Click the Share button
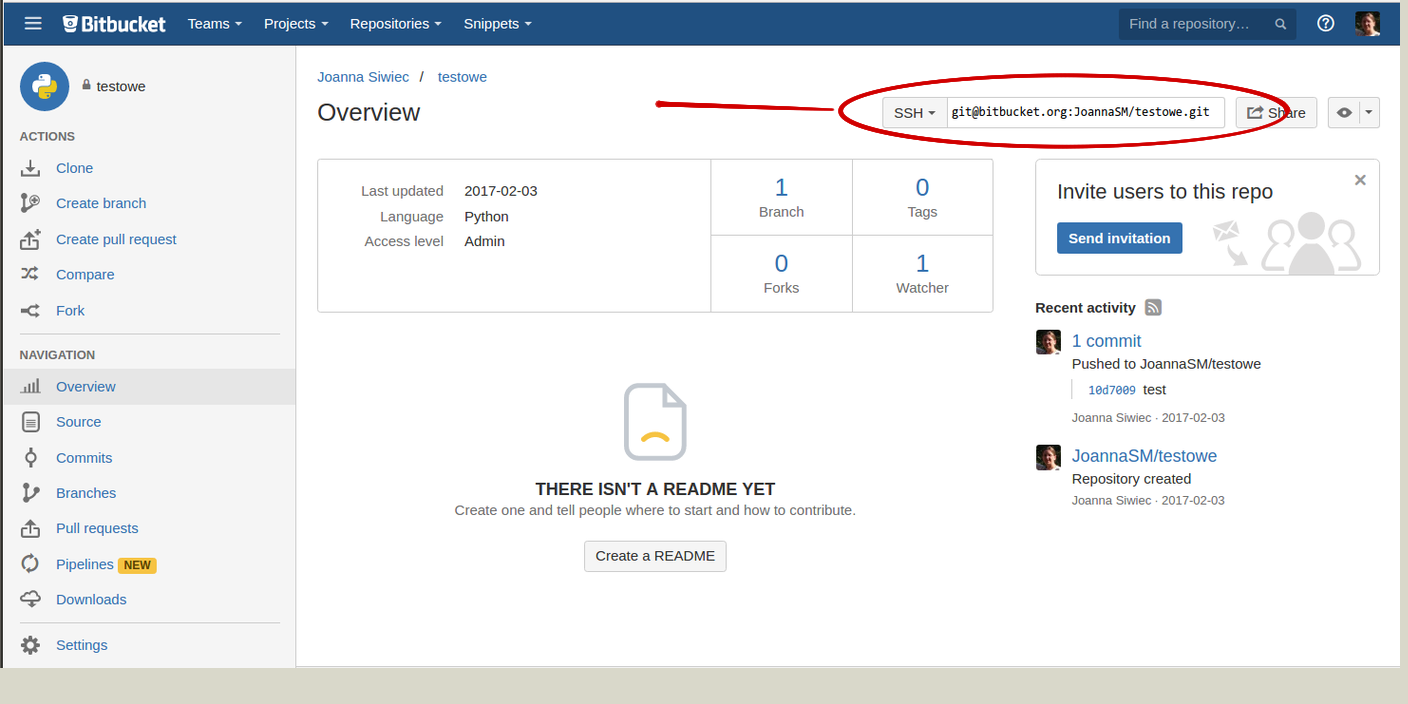 (x=1276, y=113)
